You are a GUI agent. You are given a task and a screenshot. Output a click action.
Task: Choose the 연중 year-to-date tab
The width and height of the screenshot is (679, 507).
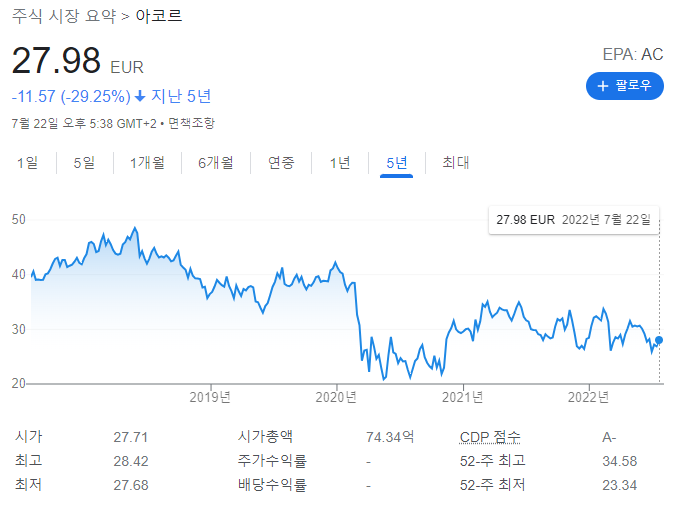(x=281, y=163)
